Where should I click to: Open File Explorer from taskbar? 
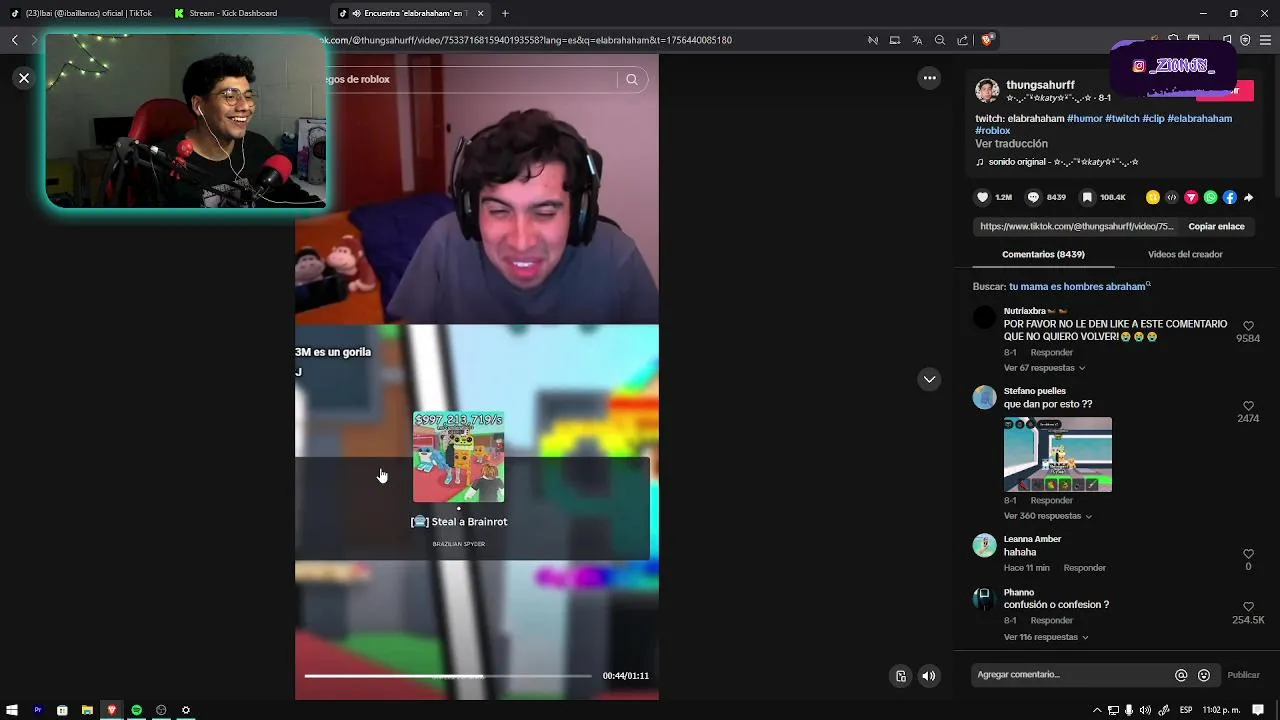click(x=87, y=710)
